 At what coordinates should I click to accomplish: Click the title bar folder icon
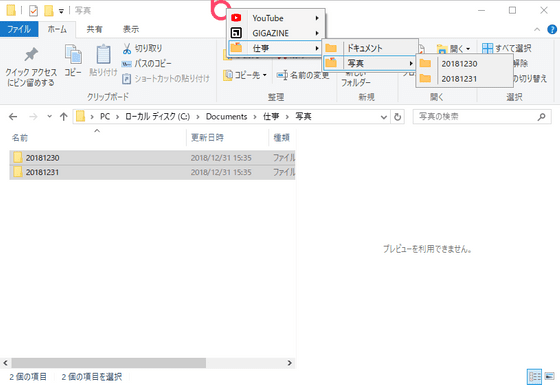[11, 10]
